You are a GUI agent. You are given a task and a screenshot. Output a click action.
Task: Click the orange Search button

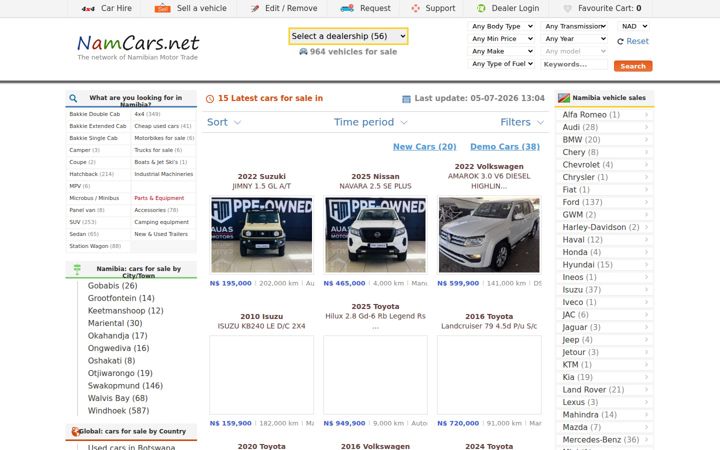point(633,66)
